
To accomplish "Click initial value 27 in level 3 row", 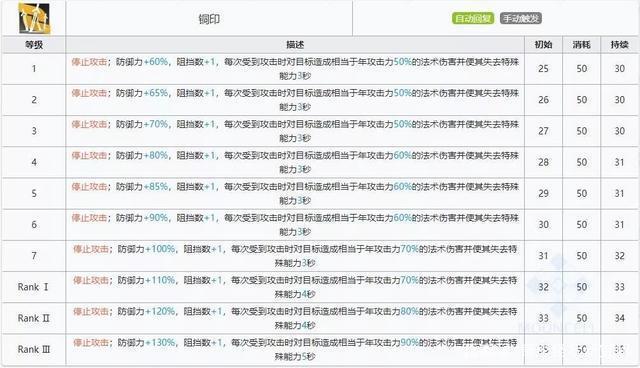I will pos(543,131).
